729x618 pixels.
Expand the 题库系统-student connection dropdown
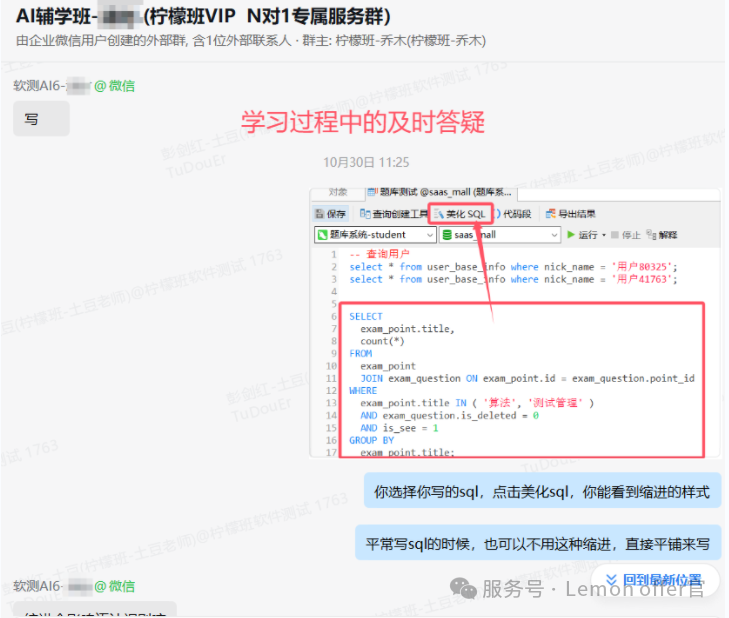[430, 235]
